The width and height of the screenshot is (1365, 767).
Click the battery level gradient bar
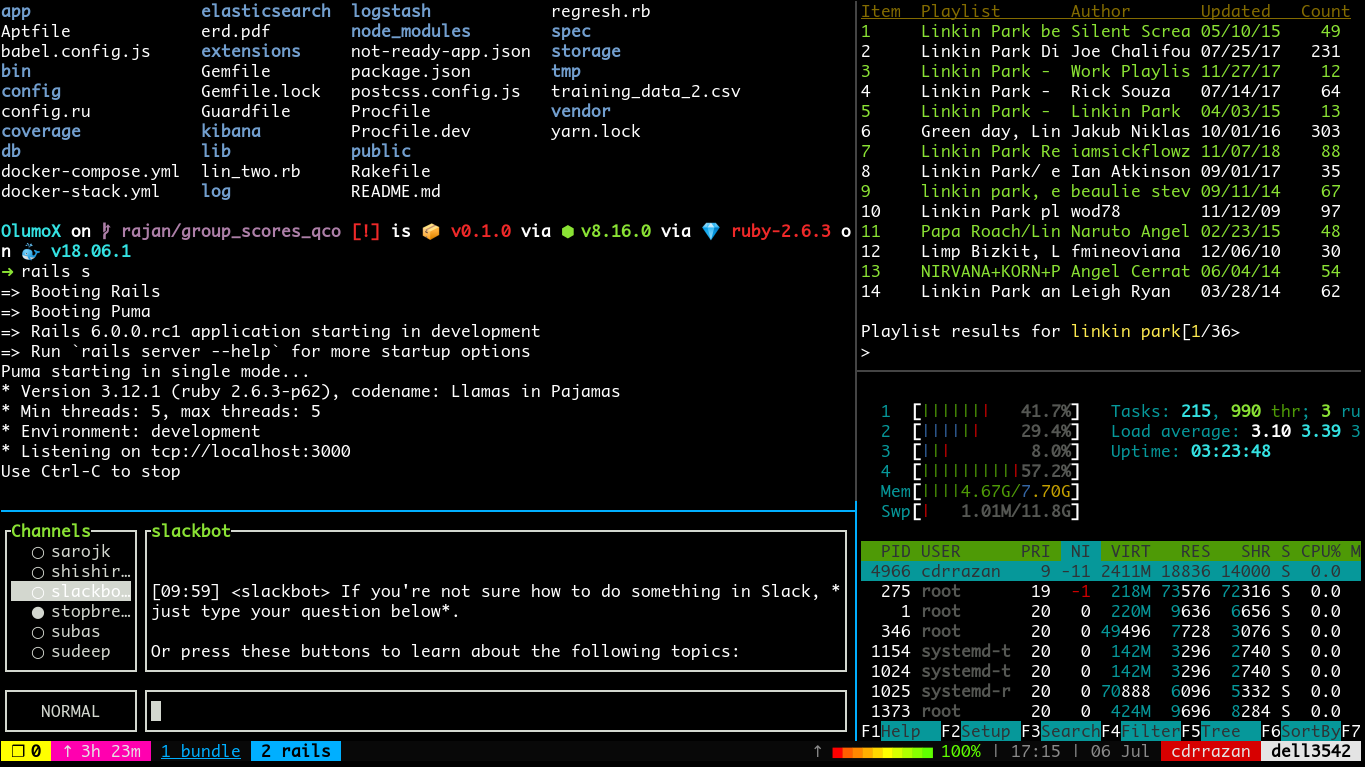tap(882, 751)
